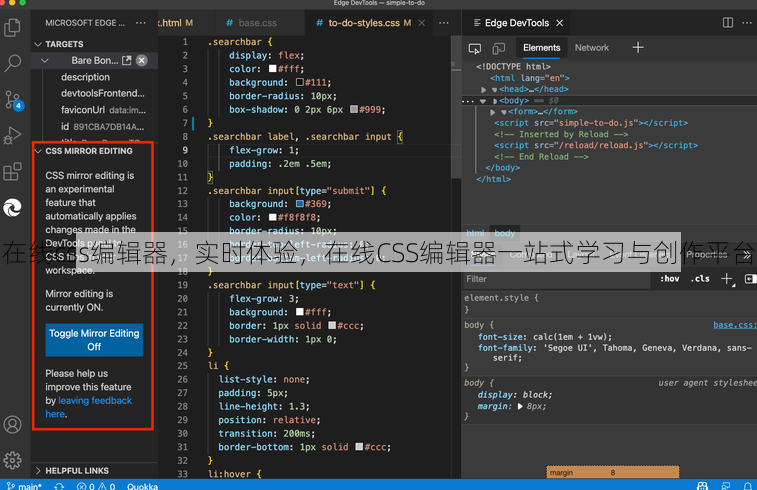Image resolution: width=757 pixels, height=490 pixels.
Task: Open sidebar more actions ellipsis
Action: (140, 23)
